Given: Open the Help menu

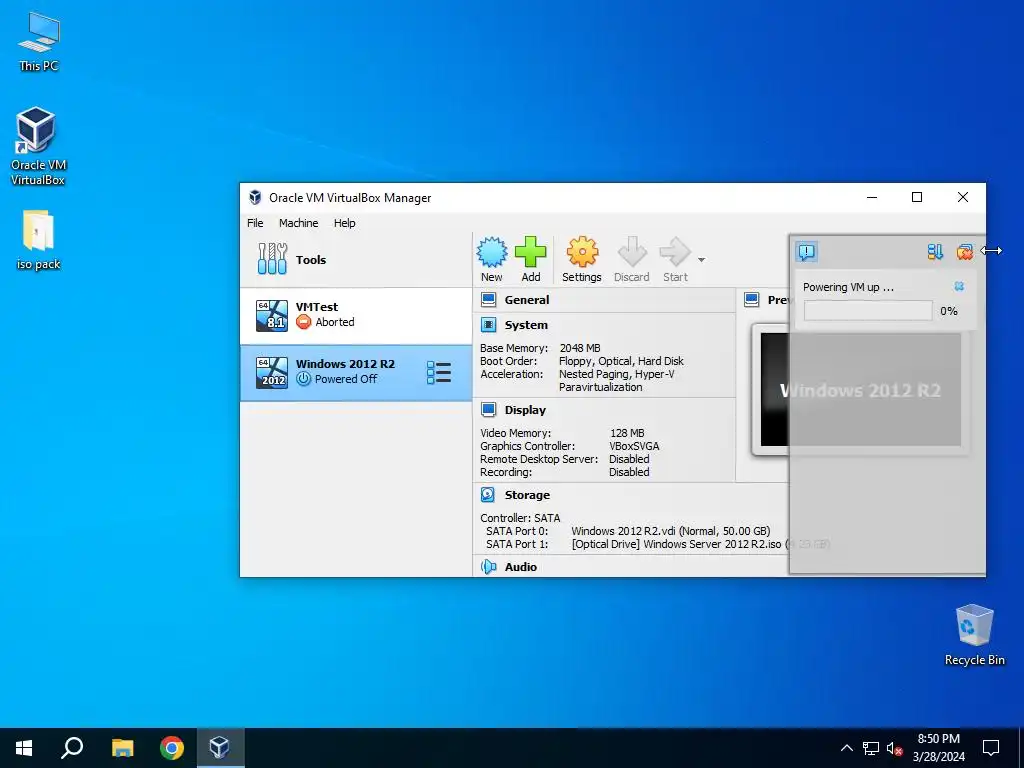Looking at the screenshot, I should [x=344, y=223].
